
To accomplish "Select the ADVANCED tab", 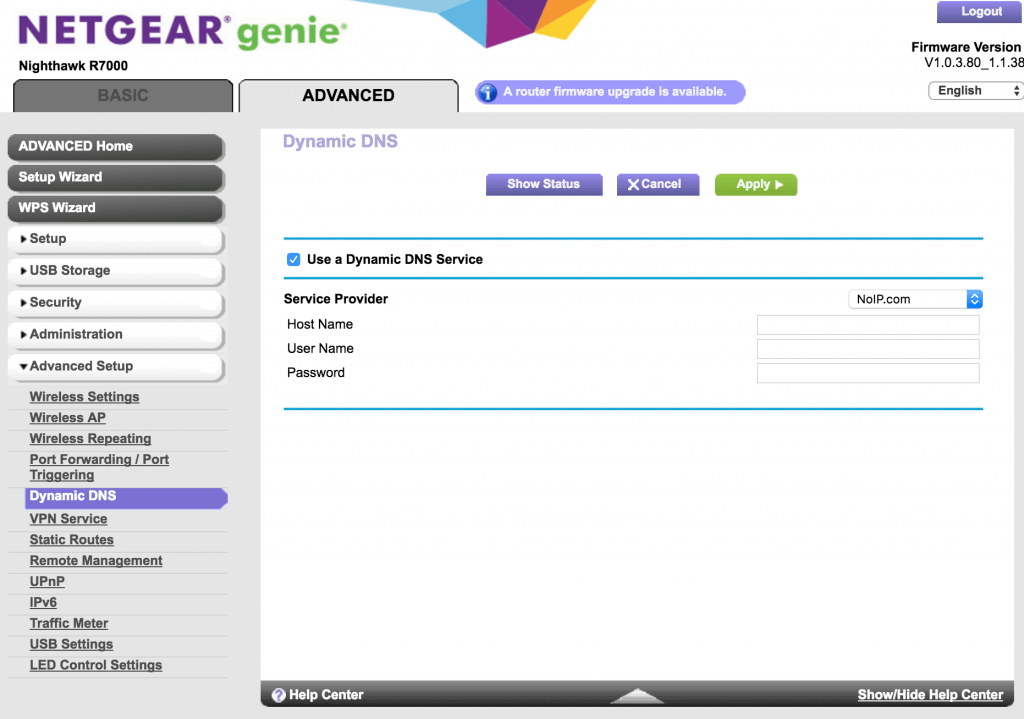I will tap(348, 96).
